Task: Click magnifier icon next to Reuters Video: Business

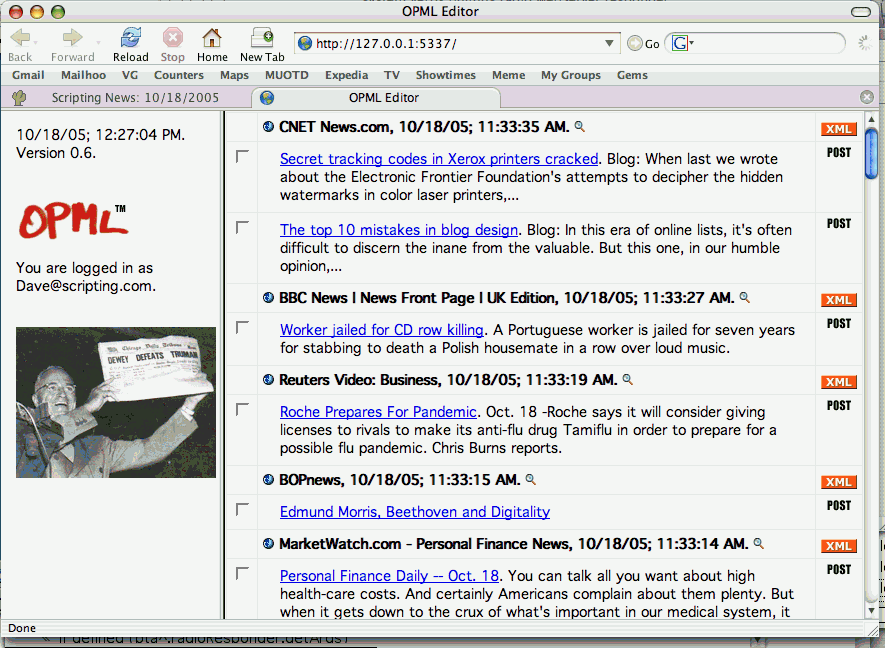Action: (x=628, y=380)
